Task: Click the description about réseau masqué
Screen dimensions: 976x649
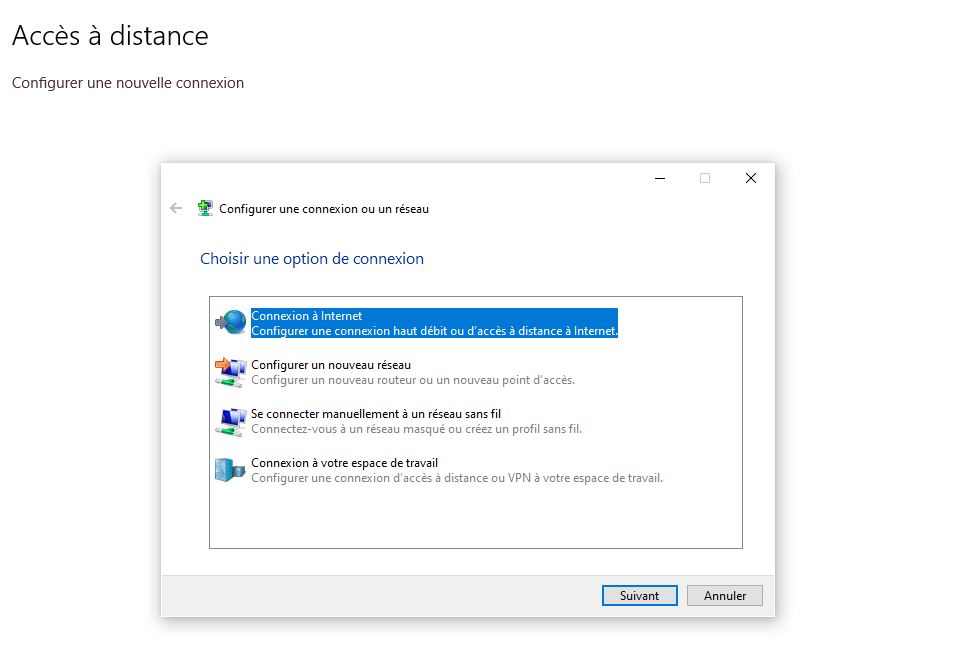Action: pyautogui.click(x=416, y=429)
